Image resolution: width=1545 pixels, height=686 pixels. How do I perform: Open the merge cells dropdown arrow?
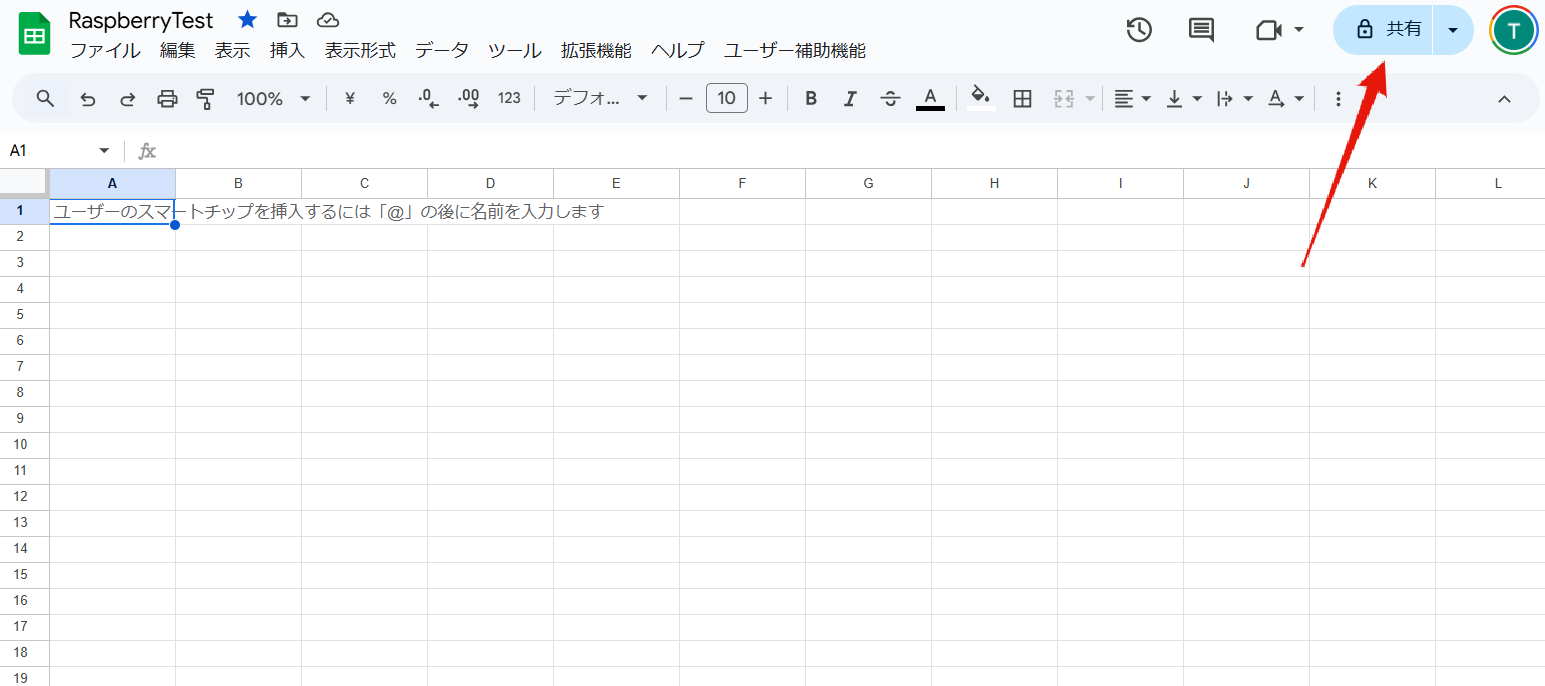point(1089,99)
